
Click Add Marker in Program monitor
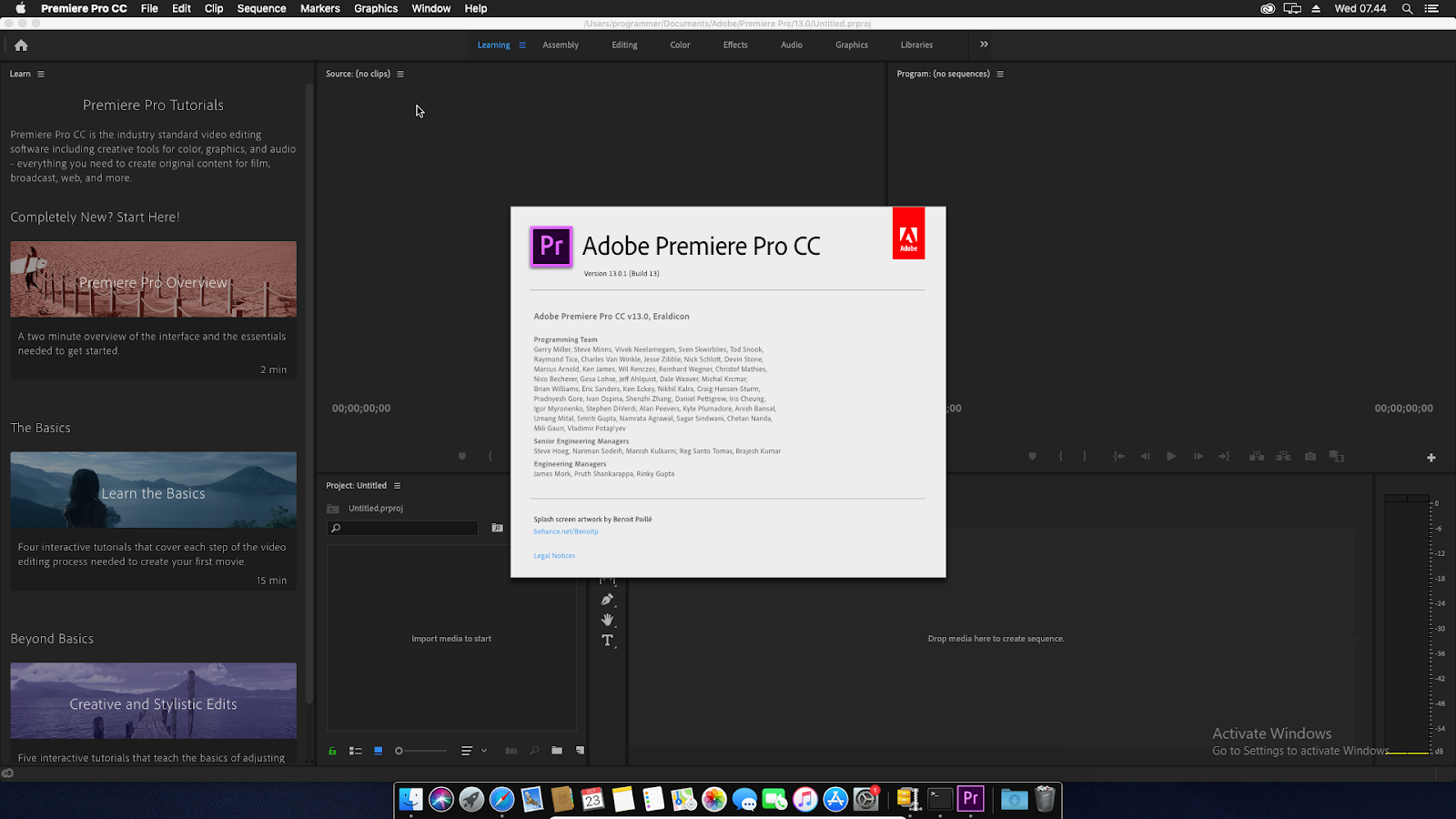point(1032,457)
